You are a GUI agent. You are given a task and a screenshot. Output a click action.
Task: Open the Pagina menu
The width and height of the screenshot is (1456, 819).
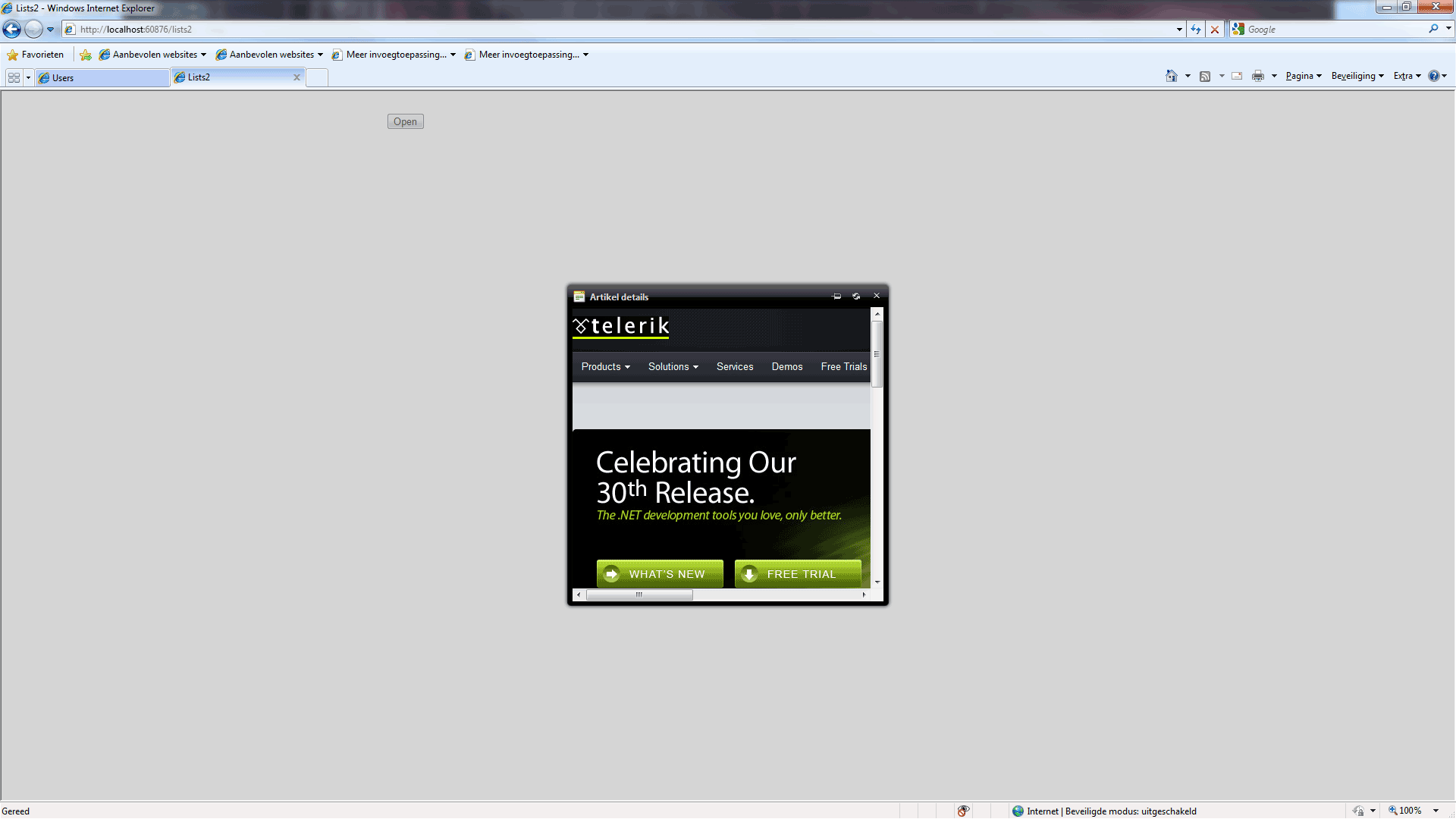coord(1304,76)
